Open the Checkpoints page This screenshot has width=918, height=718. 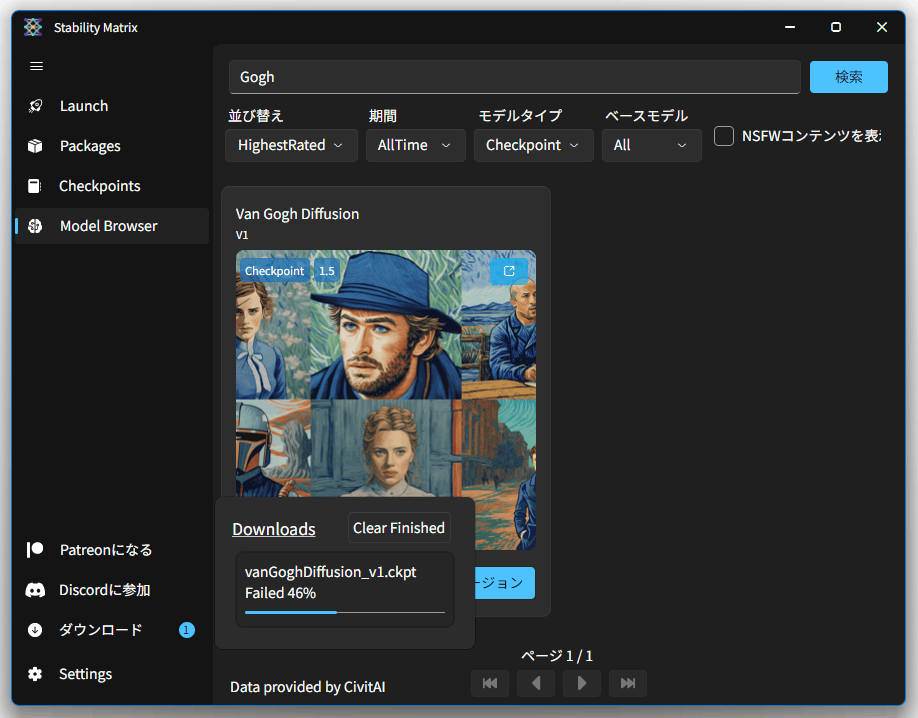(x=112, y=186)
